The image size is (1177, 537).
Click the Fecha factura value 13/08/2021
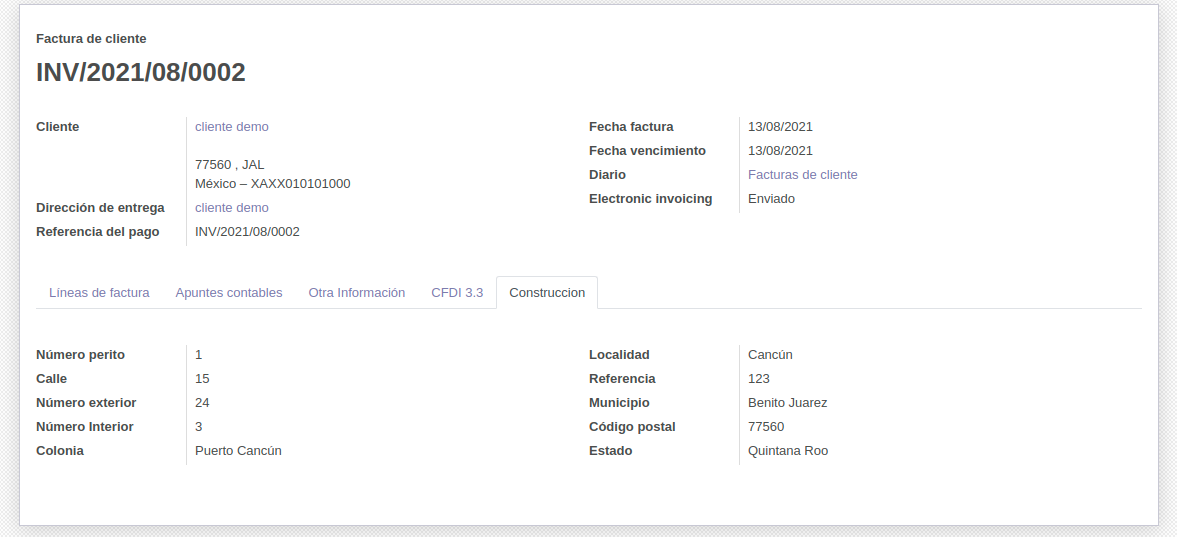click(x=780, y=127)
